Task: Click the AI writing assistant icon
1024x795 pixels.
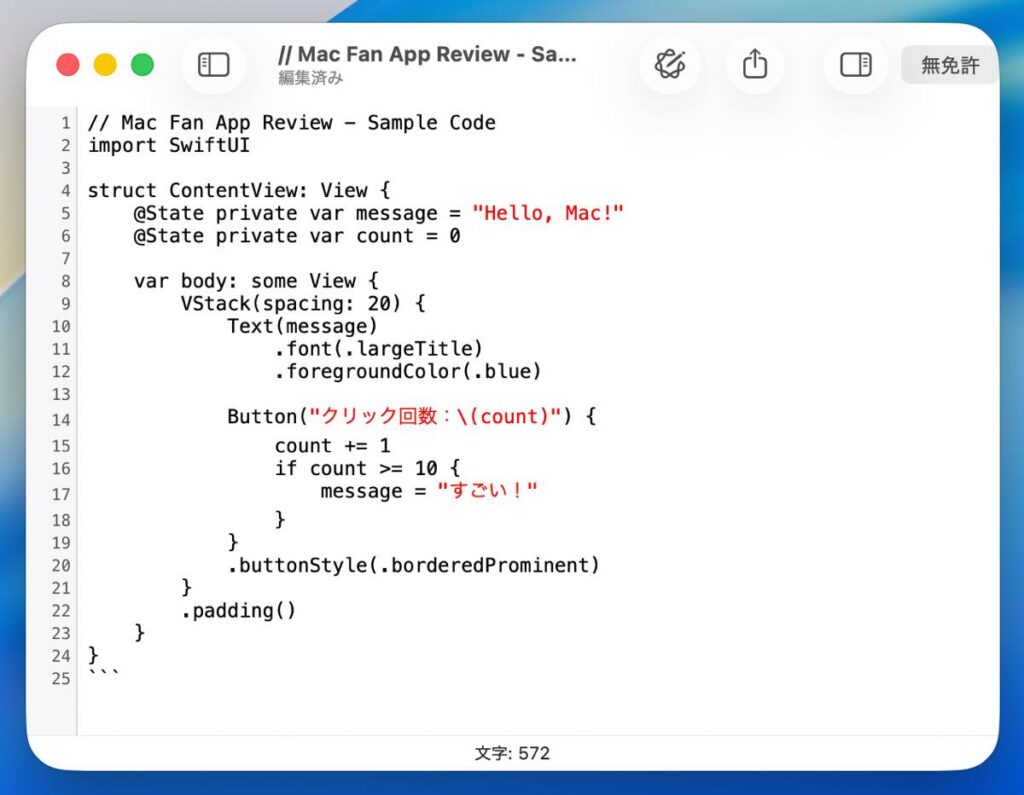Action: [x=669, y=65]
